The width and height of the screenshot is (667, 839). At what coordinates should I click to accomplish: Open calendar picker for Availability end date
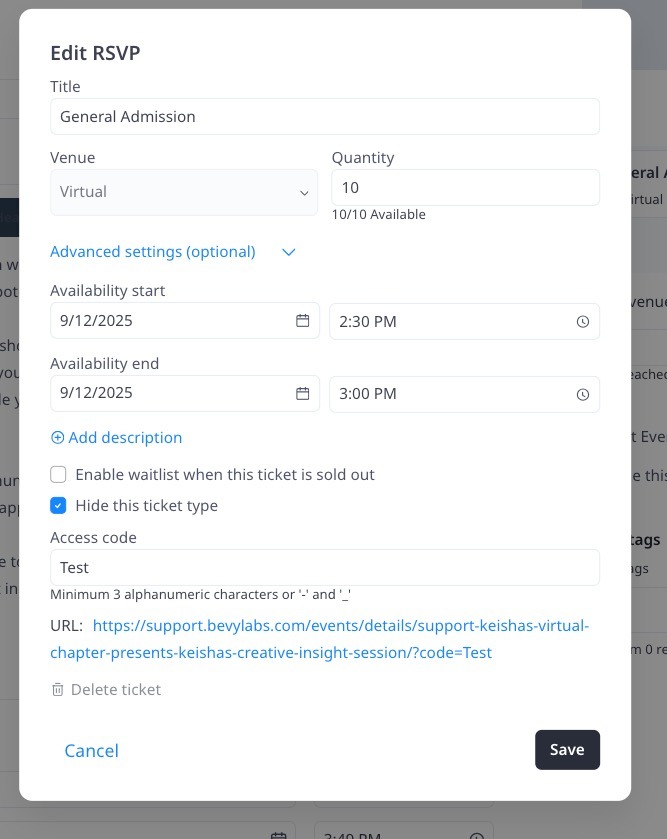pyautogui.click(x=302, y=394)
